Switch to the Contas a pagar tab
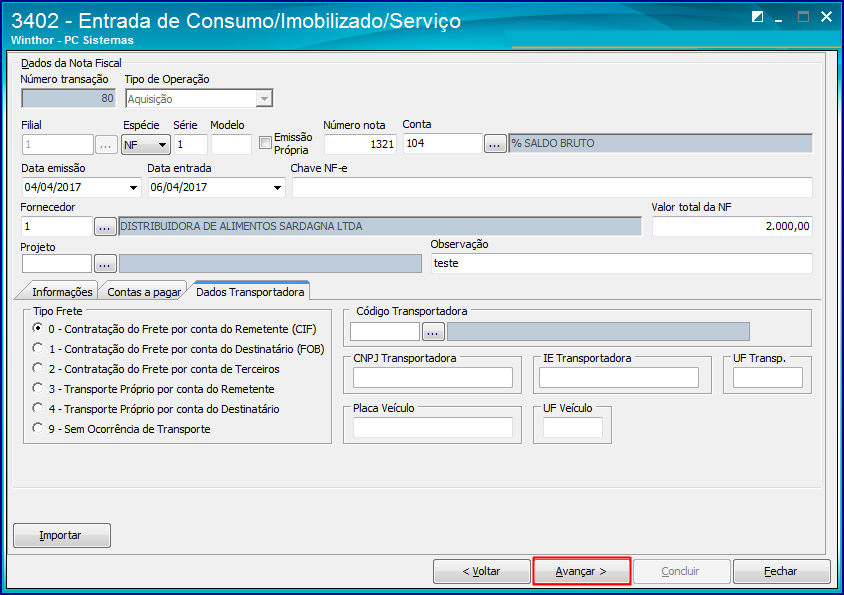 coord(144,292)
